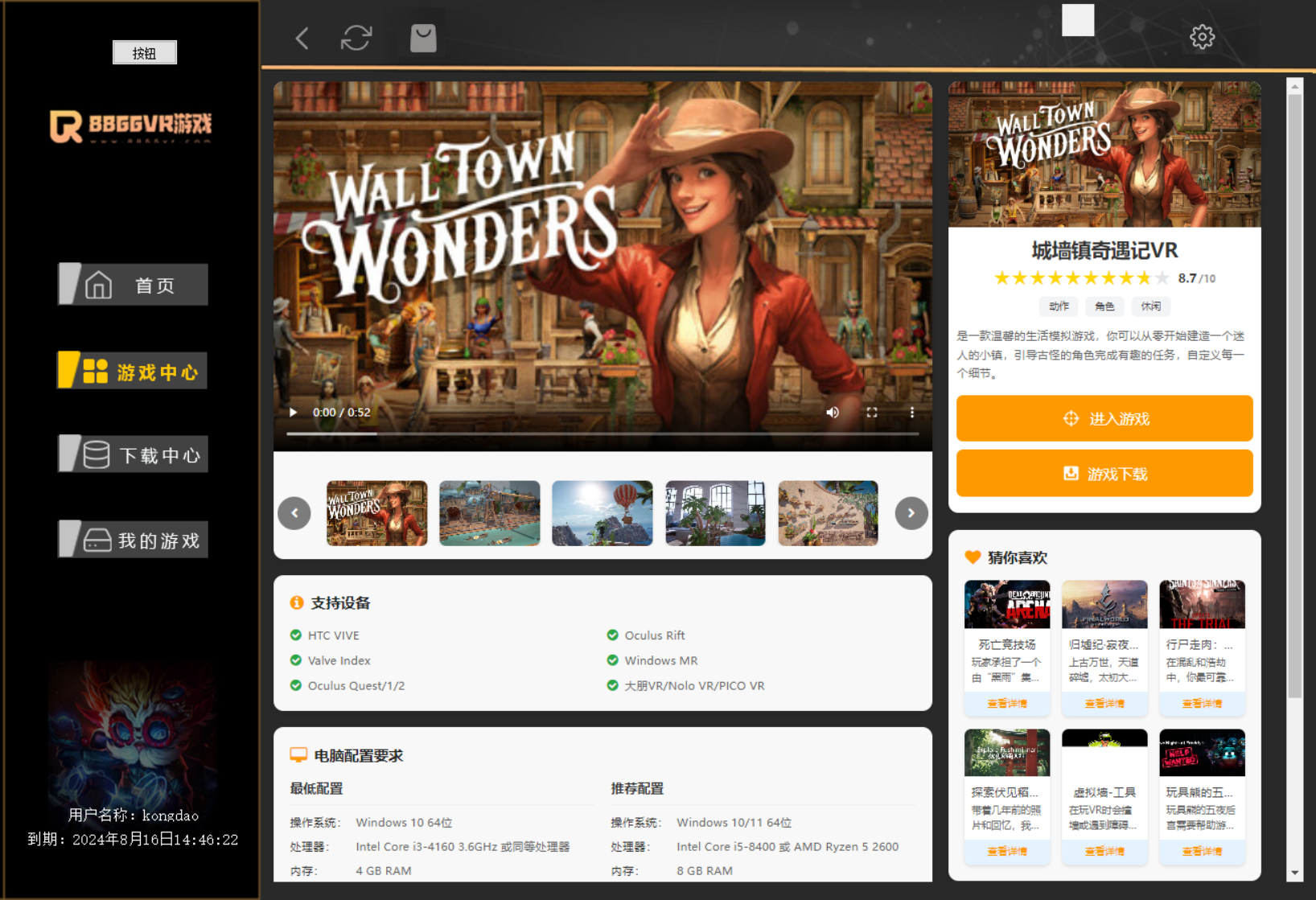Viewport: 1316px width, 900px height.
Task: Click the Oculus Quest/1/2 check icon
Action: [296, 685]
